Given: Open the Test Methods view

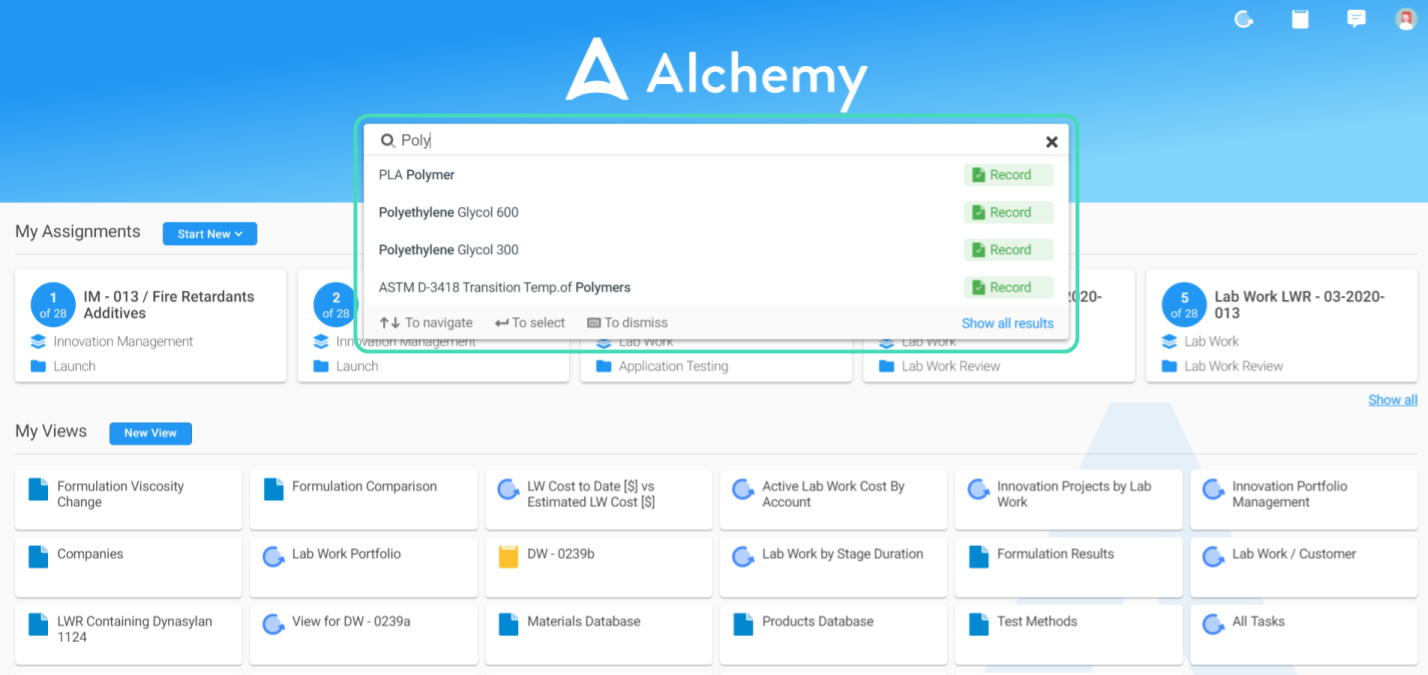Looking at the screenshot, I should (x=1068, y=634).
